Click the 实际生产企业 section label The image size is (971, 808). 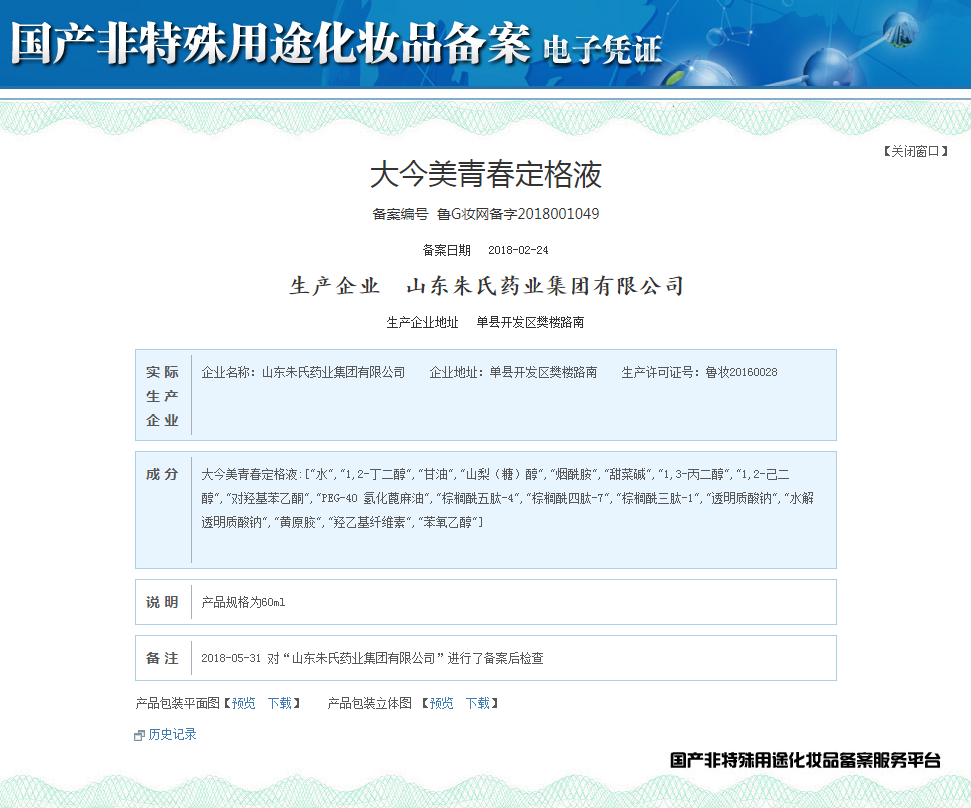163,396
